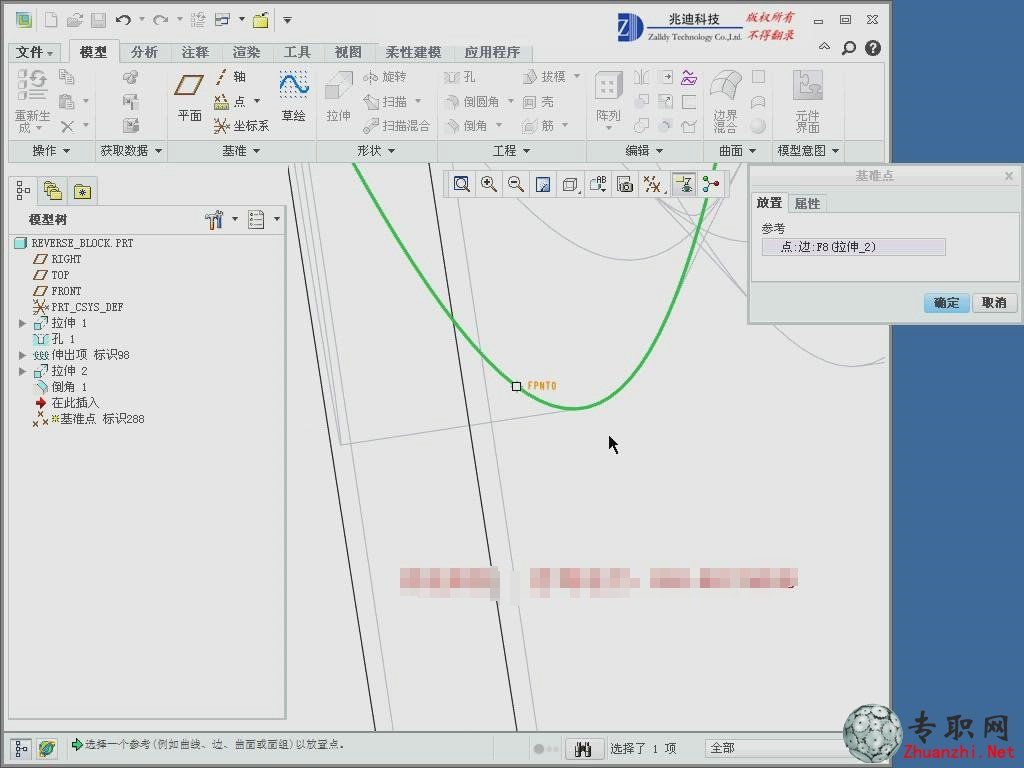Switch to folder browser navigator tab
The image size is (1024, 768).
[x=52, y=191]
